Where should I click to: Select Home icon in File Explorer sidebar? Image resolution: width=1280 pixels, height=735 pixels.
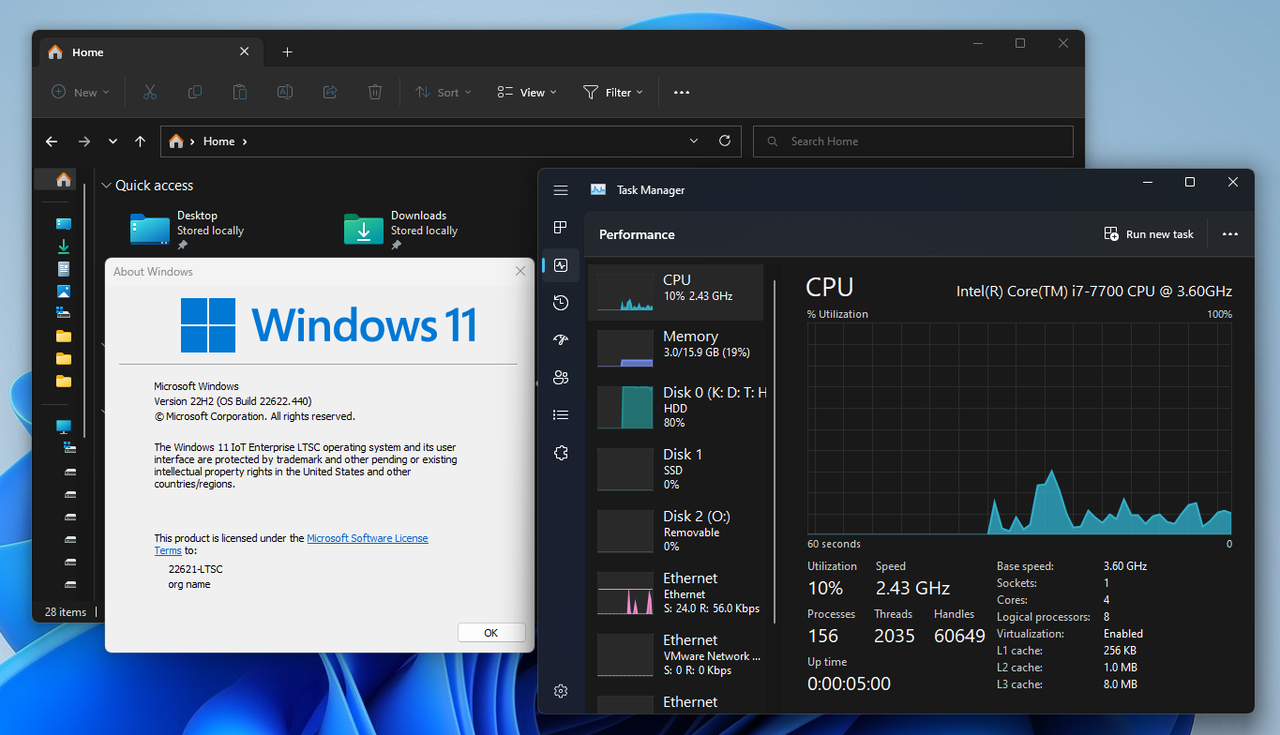tap(64, 180)
